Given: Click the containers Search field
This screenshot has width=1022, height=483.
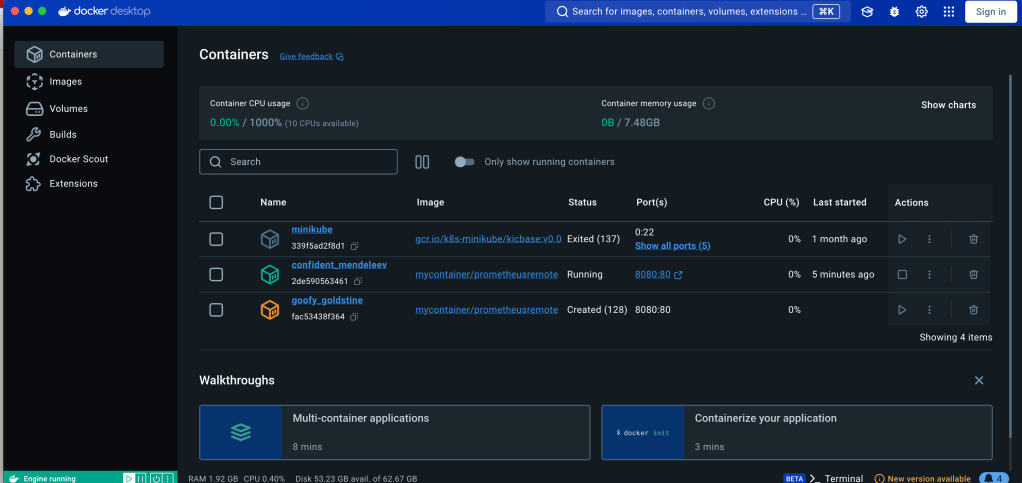Looking at the screenshot, I should pyautogui.click(x=299, y=162).
